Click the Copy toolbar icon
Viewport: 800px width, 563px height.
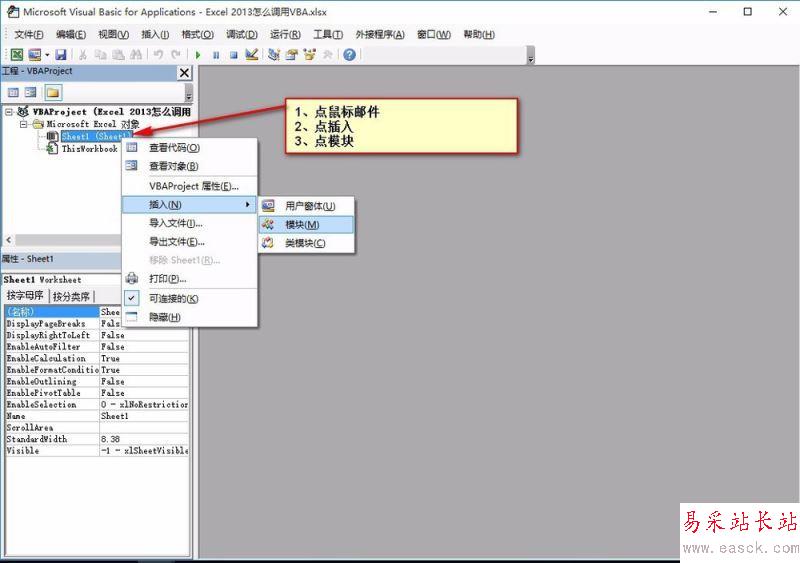101,55
